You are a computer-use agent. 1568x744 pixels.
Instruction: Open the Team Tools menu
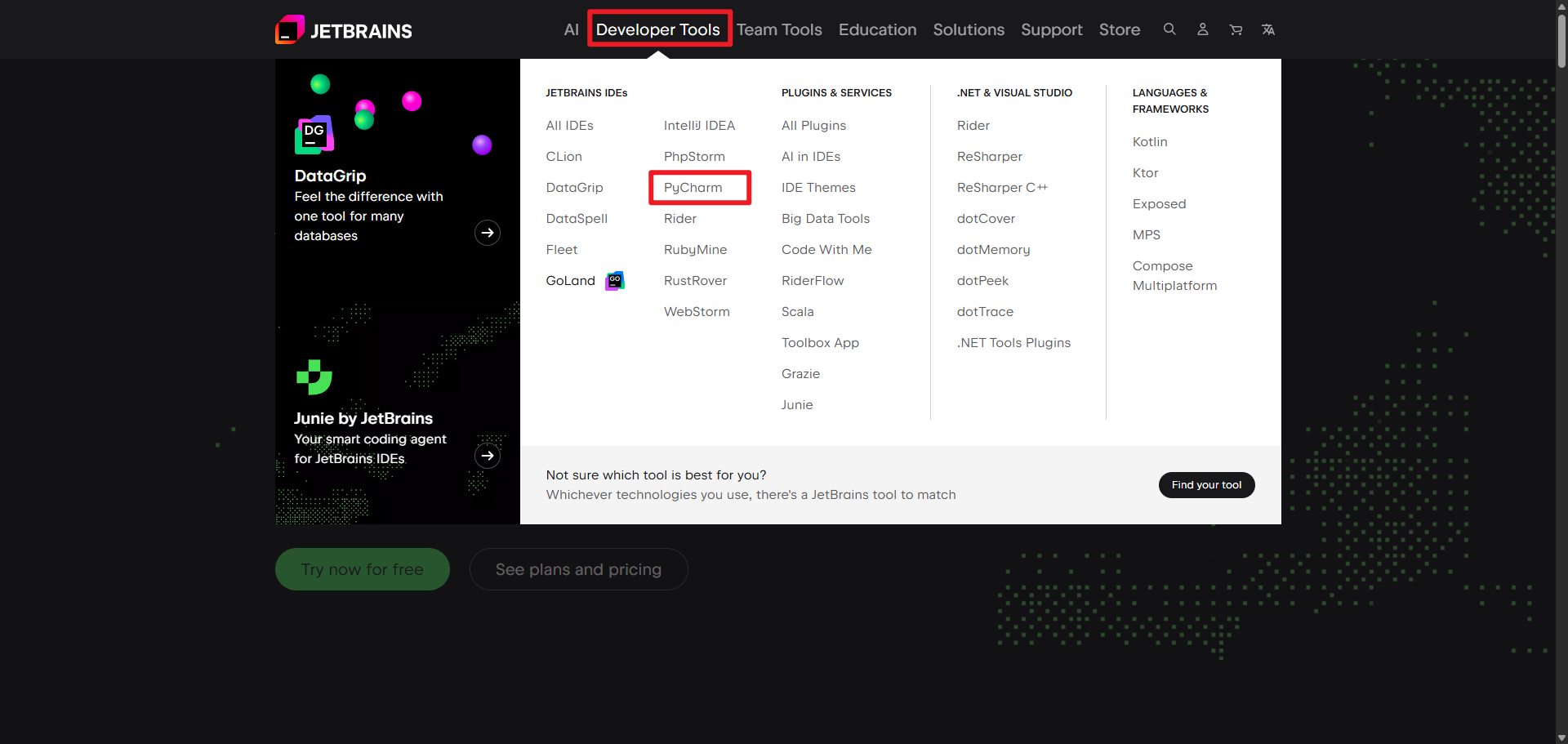(779, 29)
